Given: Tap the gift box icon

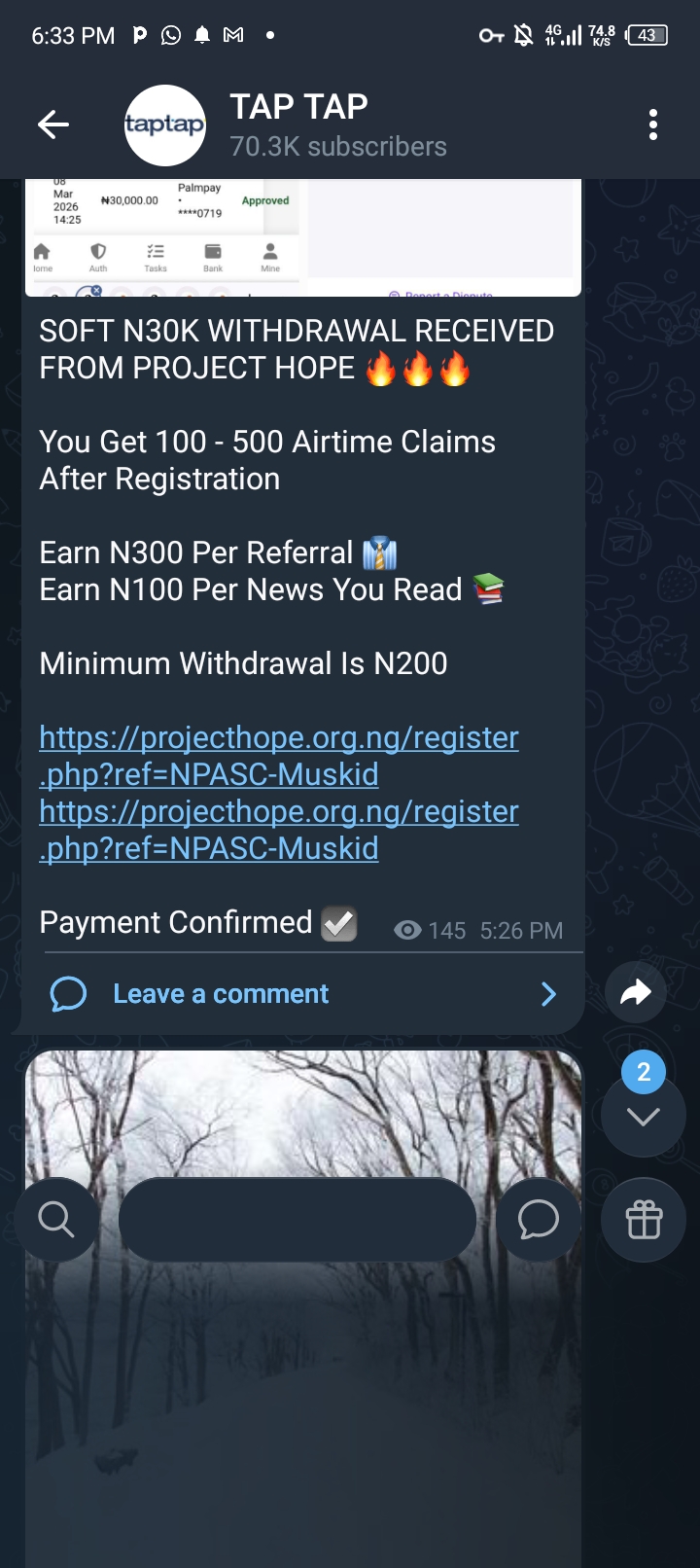Looking at the screenshot, I should click(x=644, y=1219).
